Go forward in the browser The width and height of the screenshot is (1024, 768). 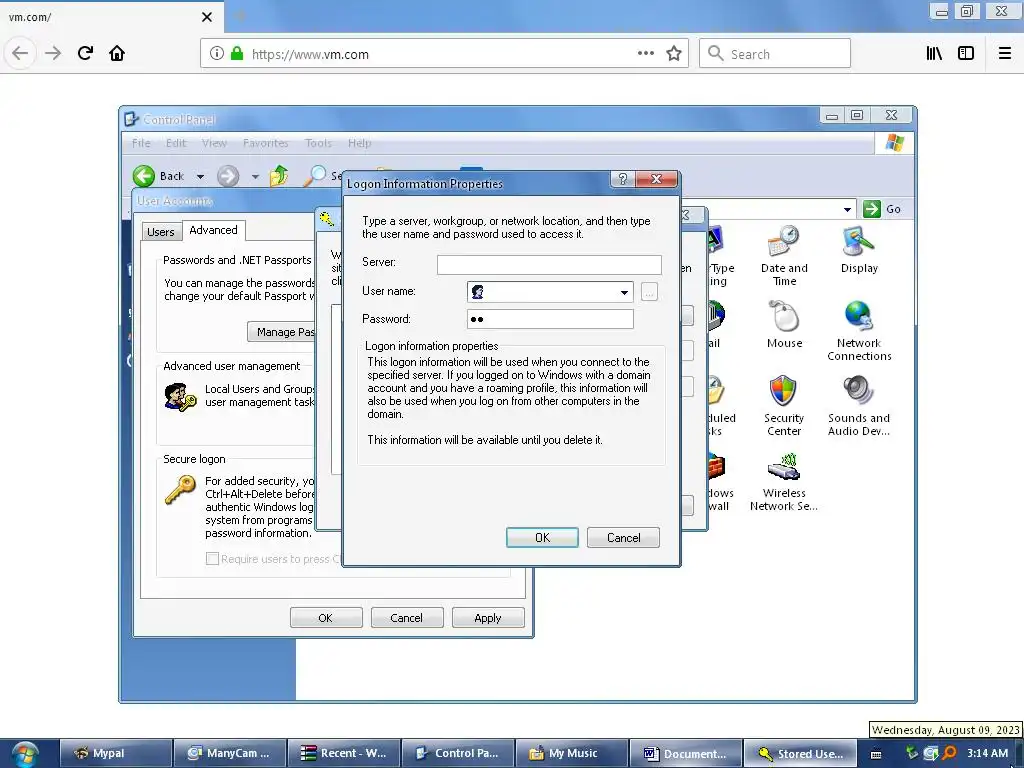53,53
